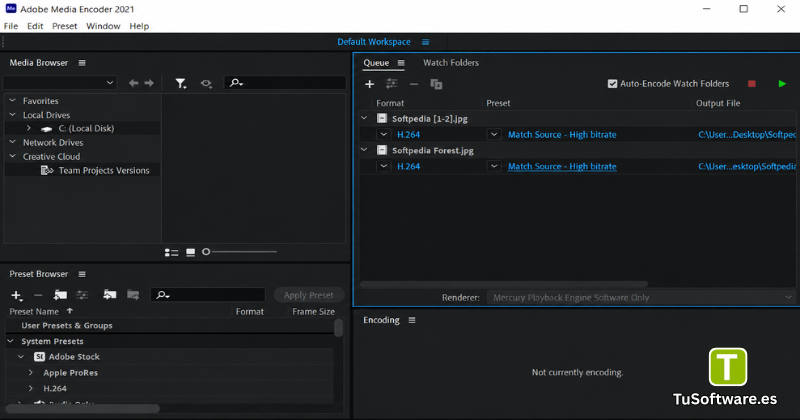This screenshot has height=420, width=800.
Task: Stop the Queue with red button
Action: (752, 84)
